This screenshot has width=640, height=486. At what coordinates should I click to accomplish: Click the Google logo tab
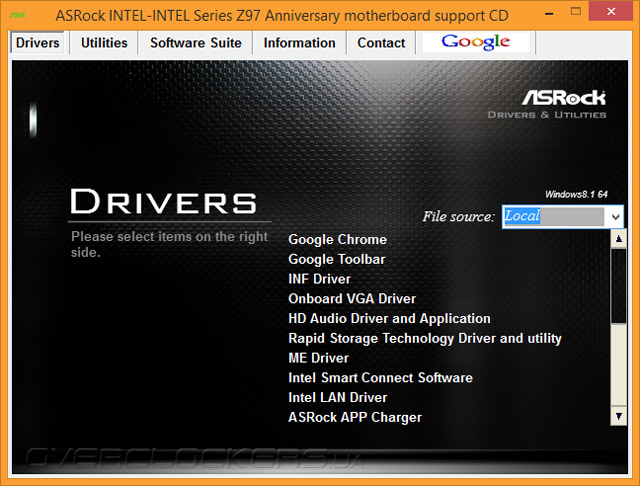click(x=476, y=42)
